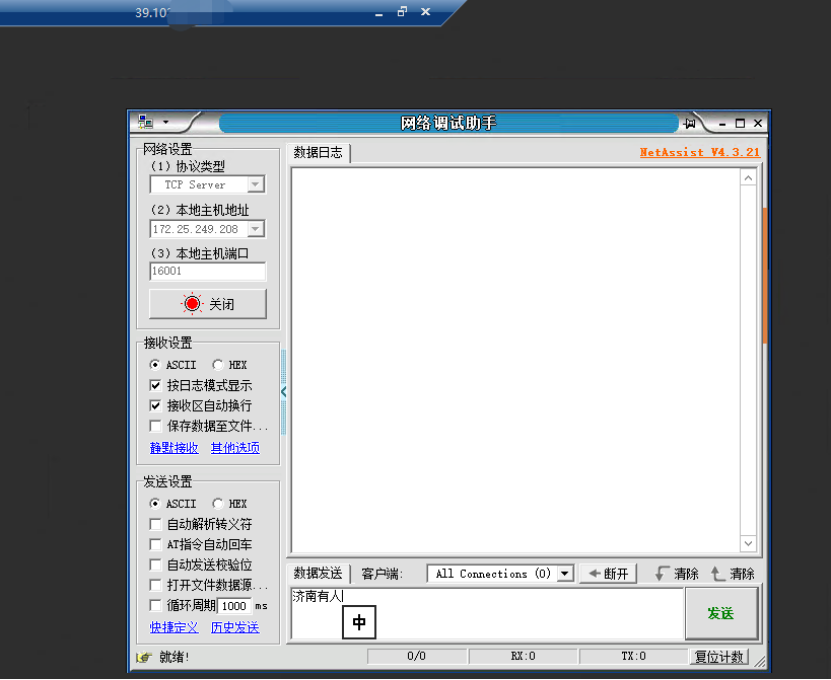Click the 中 input method indicator
The image size is (831, 680).
tap(359, 623)
